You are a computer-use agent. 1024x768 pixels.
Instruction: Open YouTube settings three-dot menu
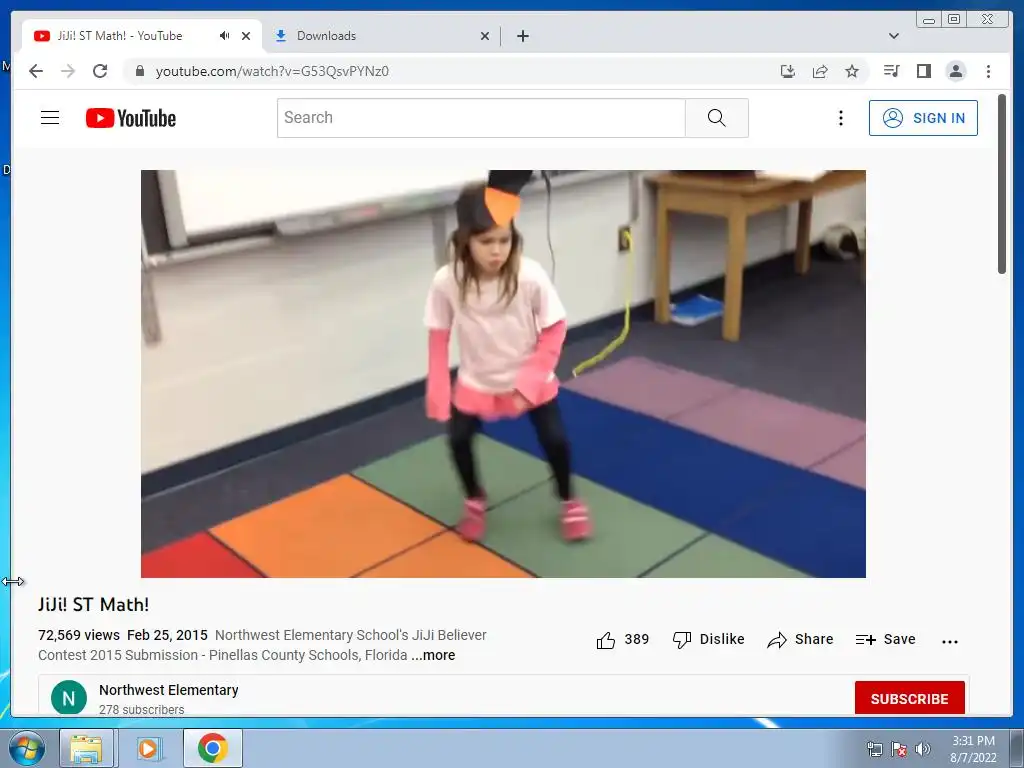pos(840,118)
